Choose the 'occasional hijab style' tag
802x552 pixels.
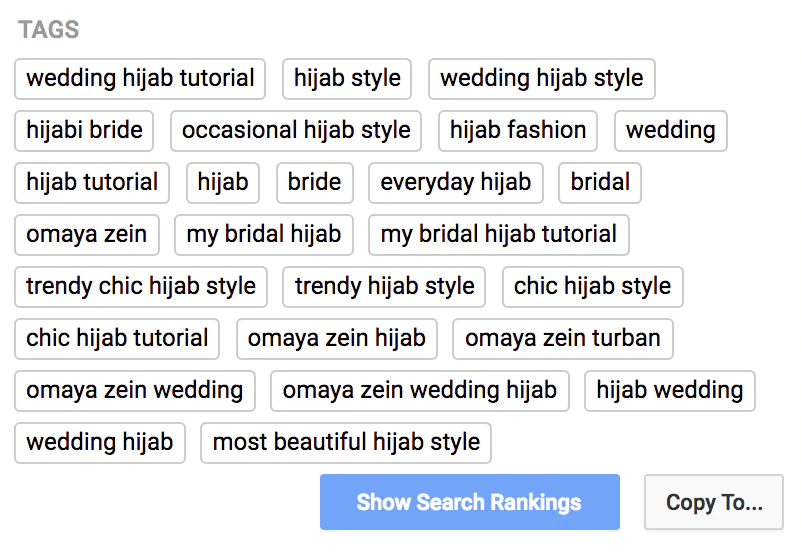(x=296, y=131)
